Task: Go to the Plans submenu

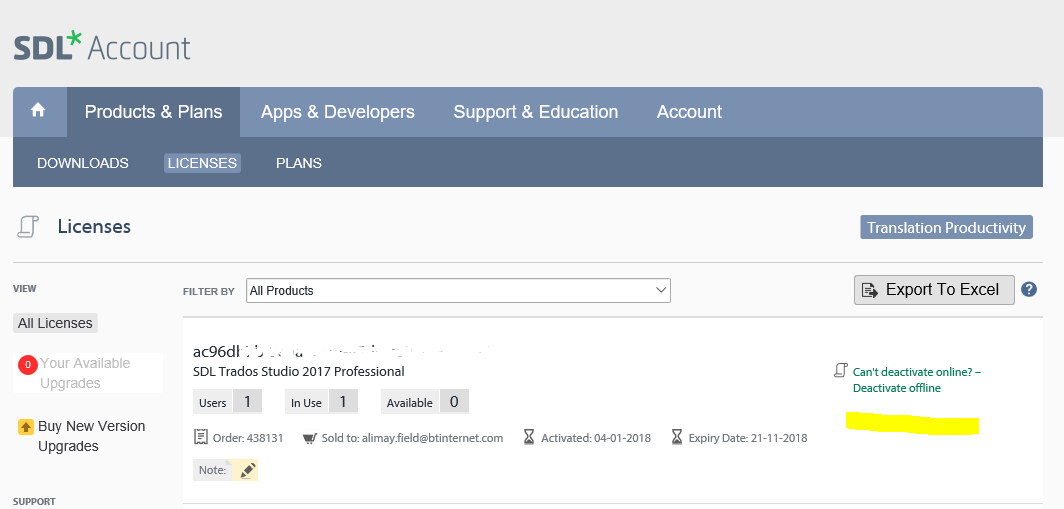Action: click(299, 163)
